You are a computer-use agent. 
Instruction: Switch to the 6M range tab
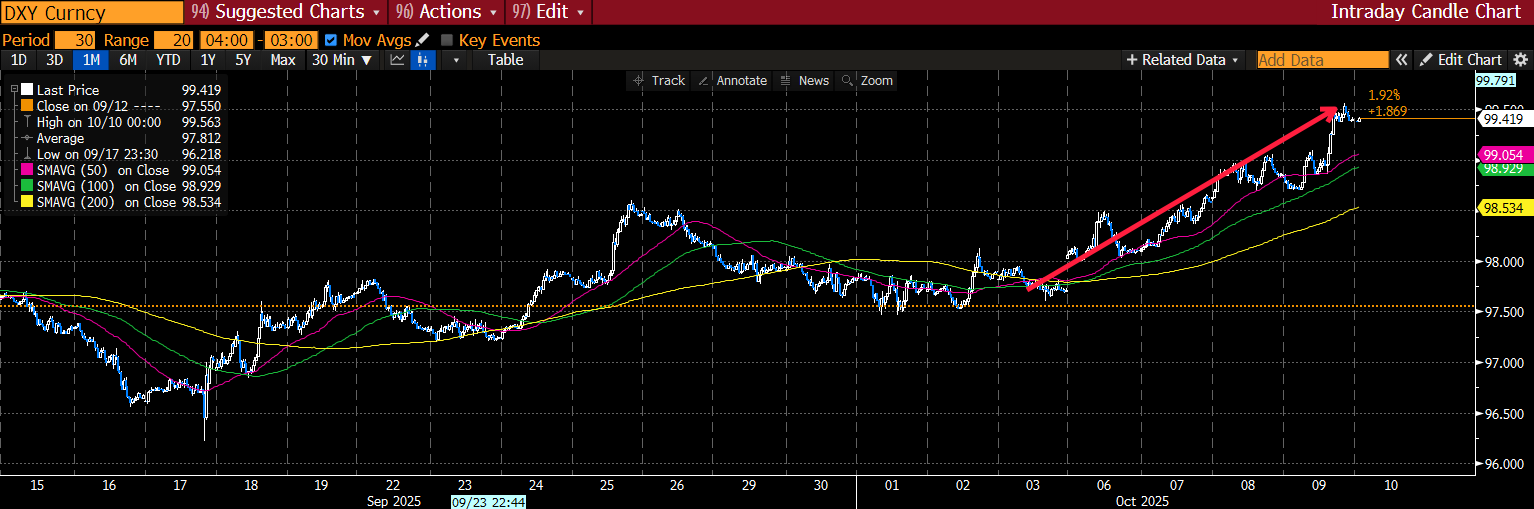pos(127,60)
